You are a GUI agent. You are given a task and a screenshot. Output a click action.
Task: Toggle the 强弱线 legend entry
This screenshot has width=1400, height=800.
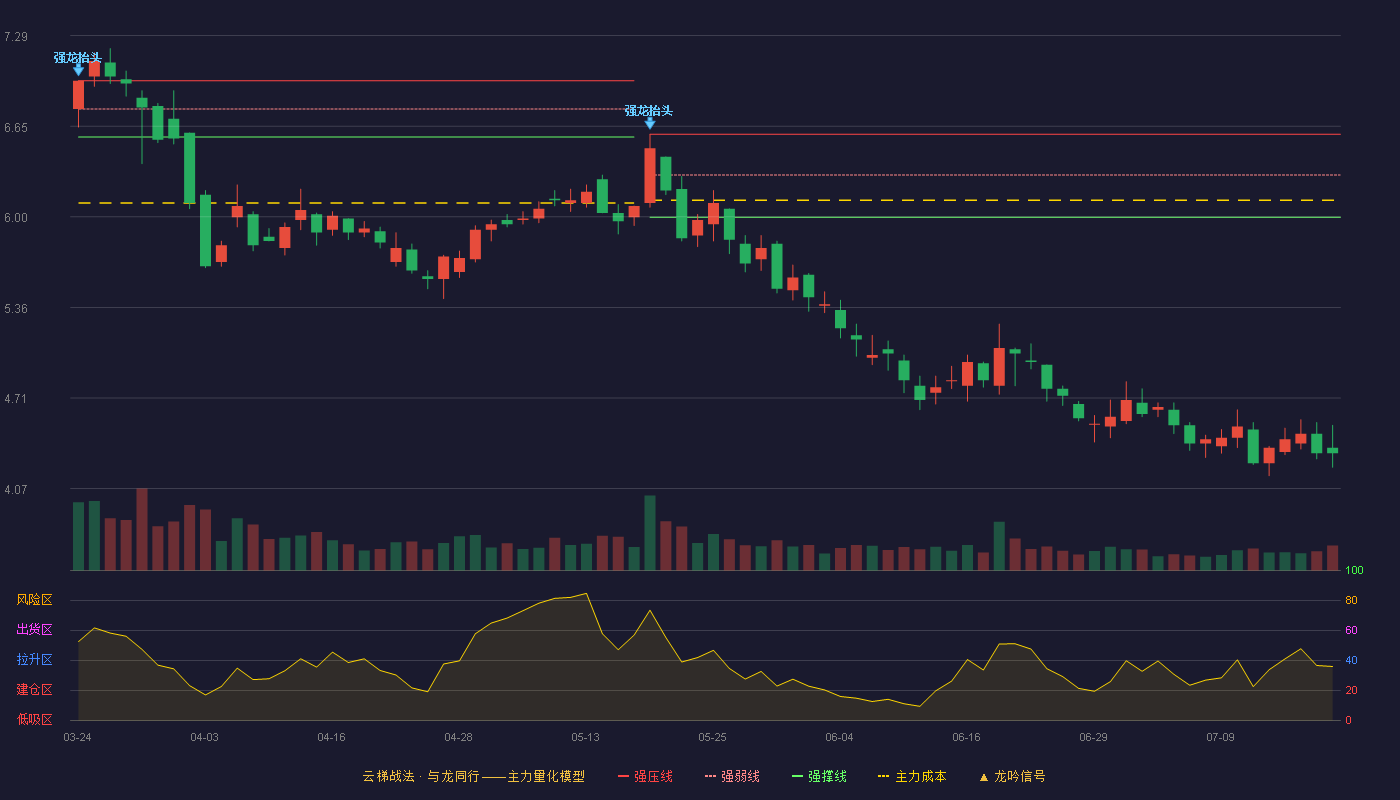tap(732, 776)
